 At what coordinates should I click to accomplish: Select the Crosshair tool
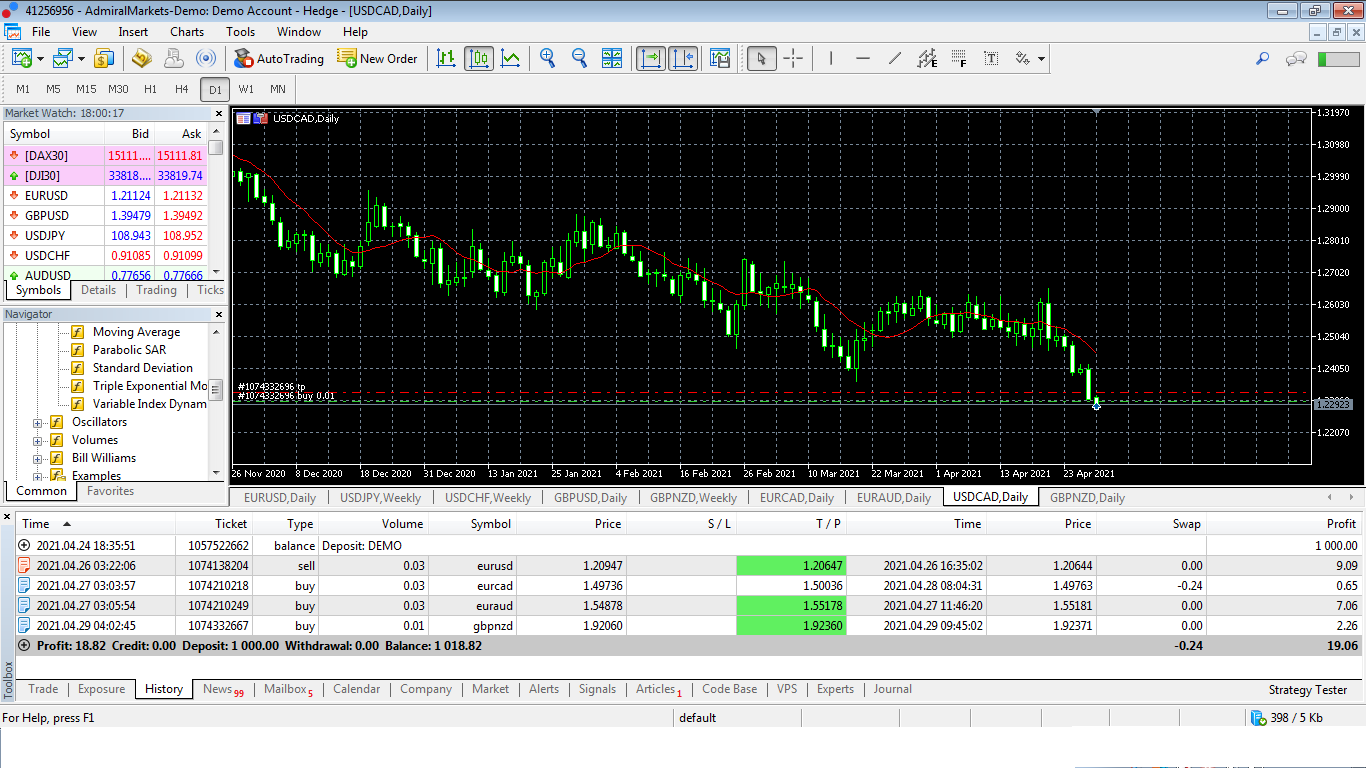coord(793,58)
